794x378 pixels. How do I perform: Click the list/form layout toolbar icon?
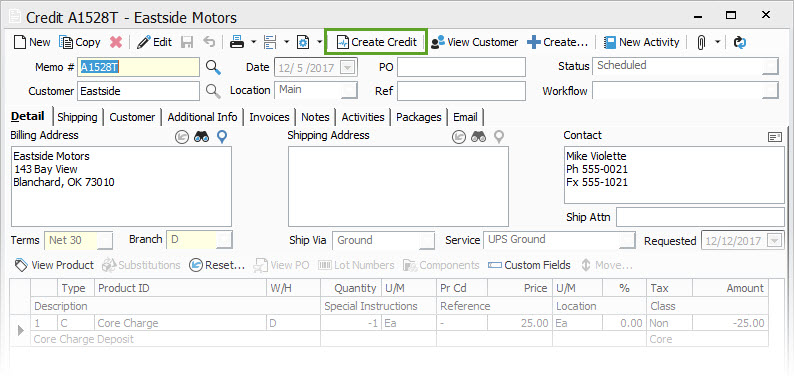pos(270,42)
